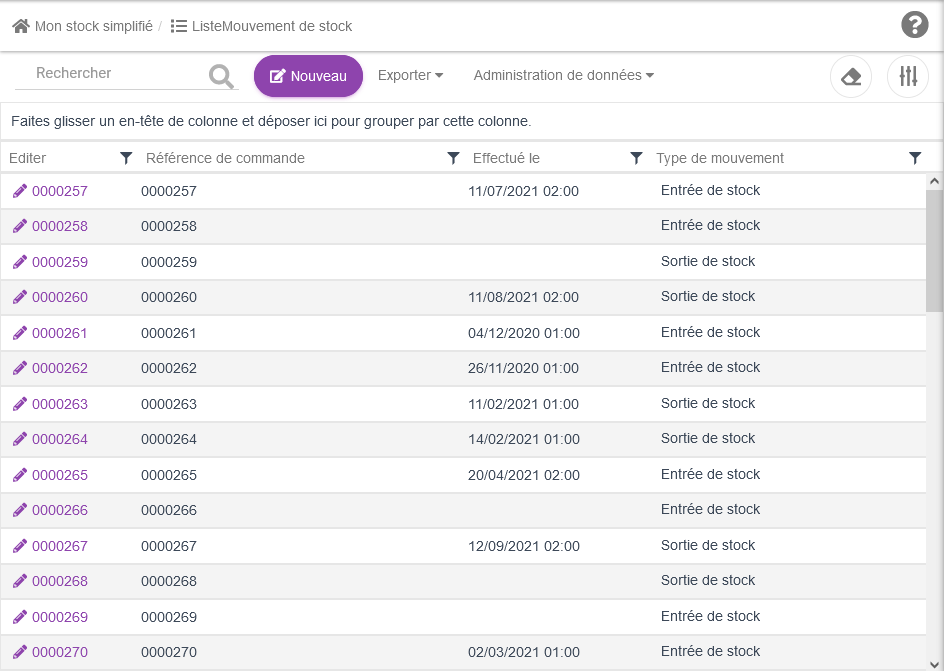This screenshot has width=944, height=671.
Task: Click the search magnifying glass icon
Action: pyautogui.click(x=221, y=76)
